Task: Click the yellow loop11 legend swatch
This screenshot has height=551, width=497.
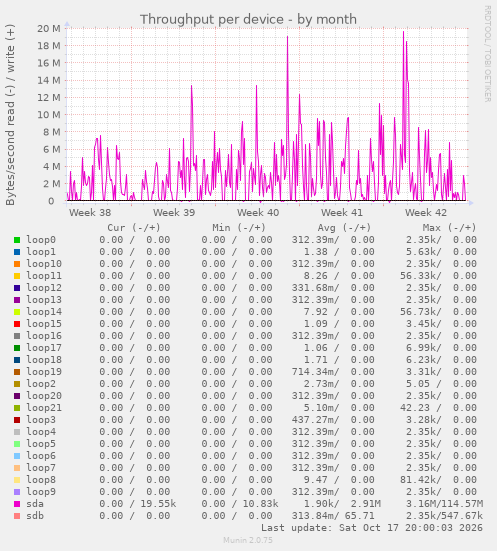Action: [x=17, y=276]
